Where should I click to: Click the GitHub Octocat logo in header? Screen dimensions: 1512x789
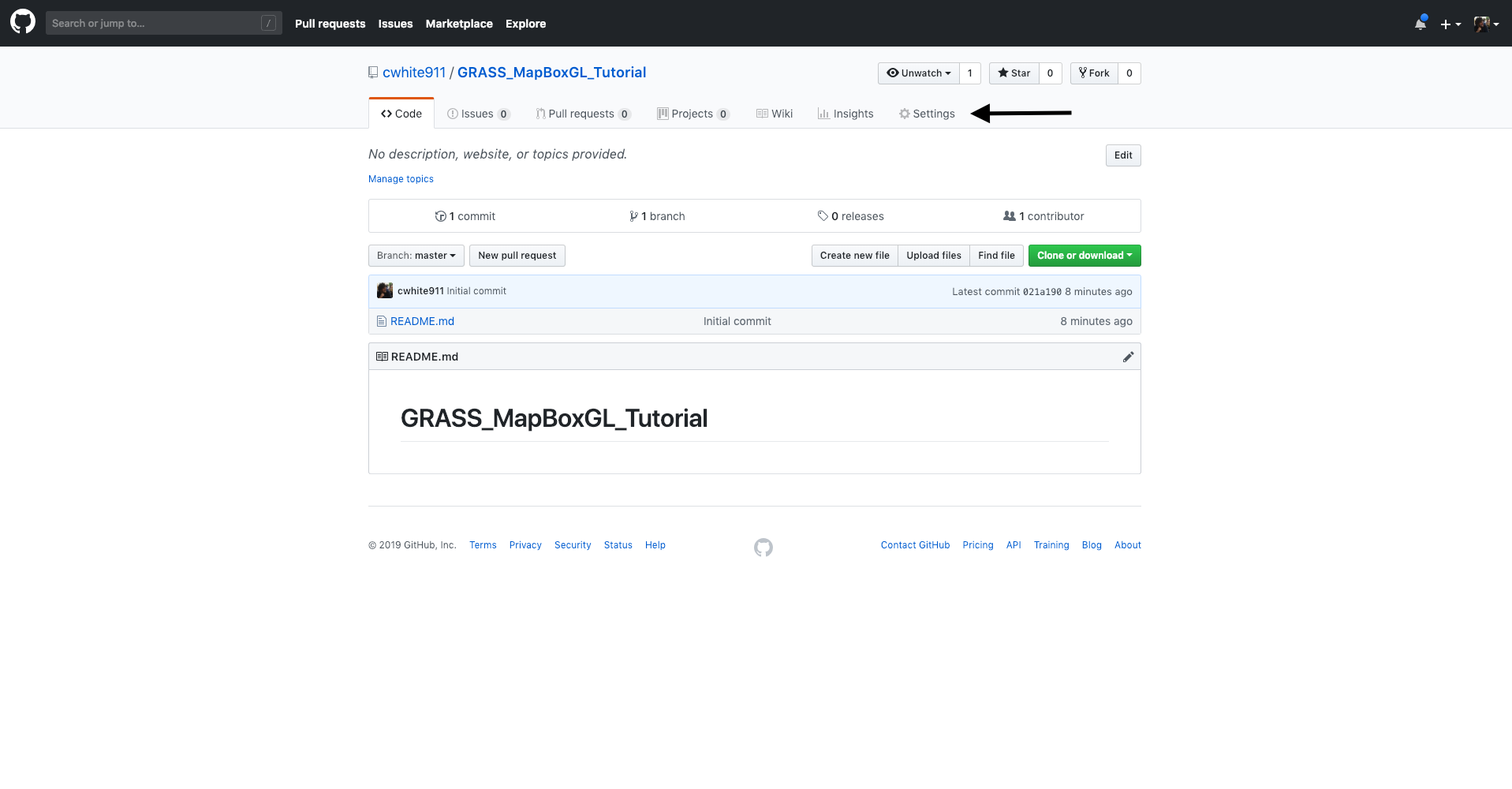(x=23, y=22)
